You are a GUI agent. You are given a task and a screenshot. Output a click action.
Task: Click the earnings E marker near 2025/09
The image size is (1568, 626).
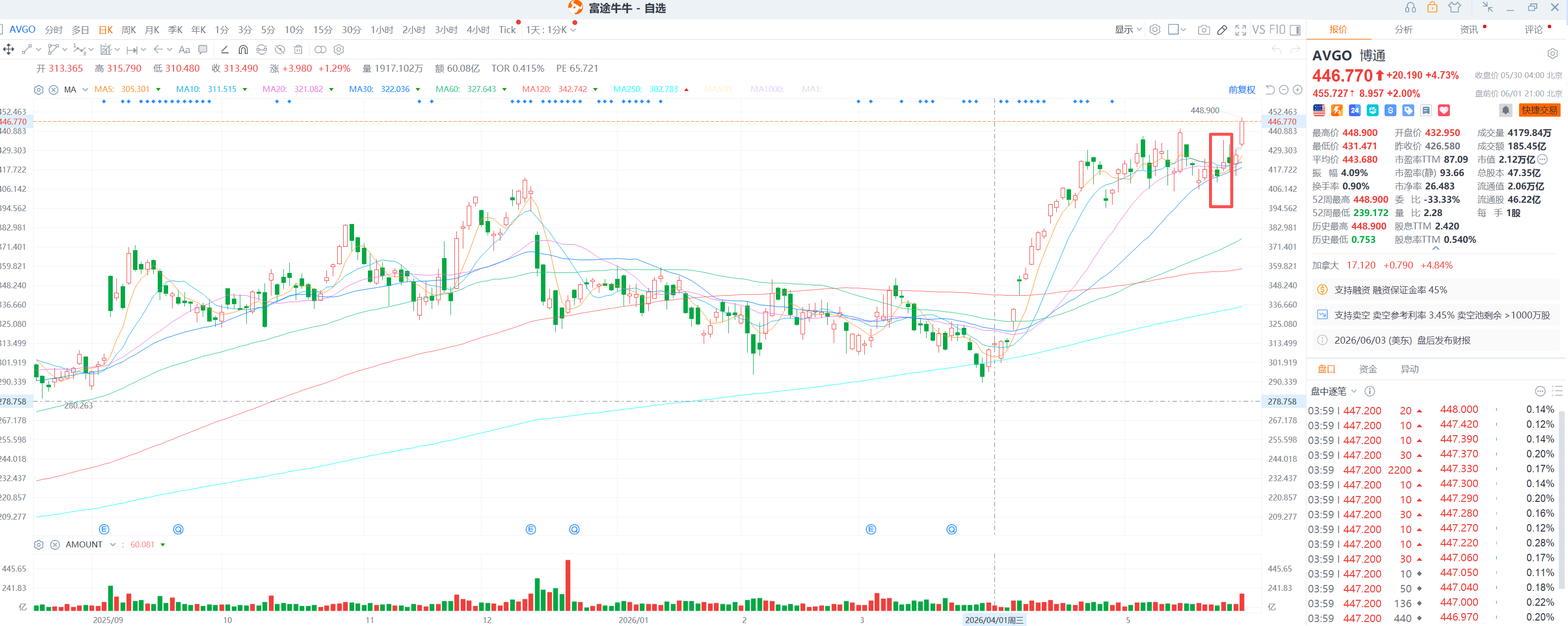104,529
